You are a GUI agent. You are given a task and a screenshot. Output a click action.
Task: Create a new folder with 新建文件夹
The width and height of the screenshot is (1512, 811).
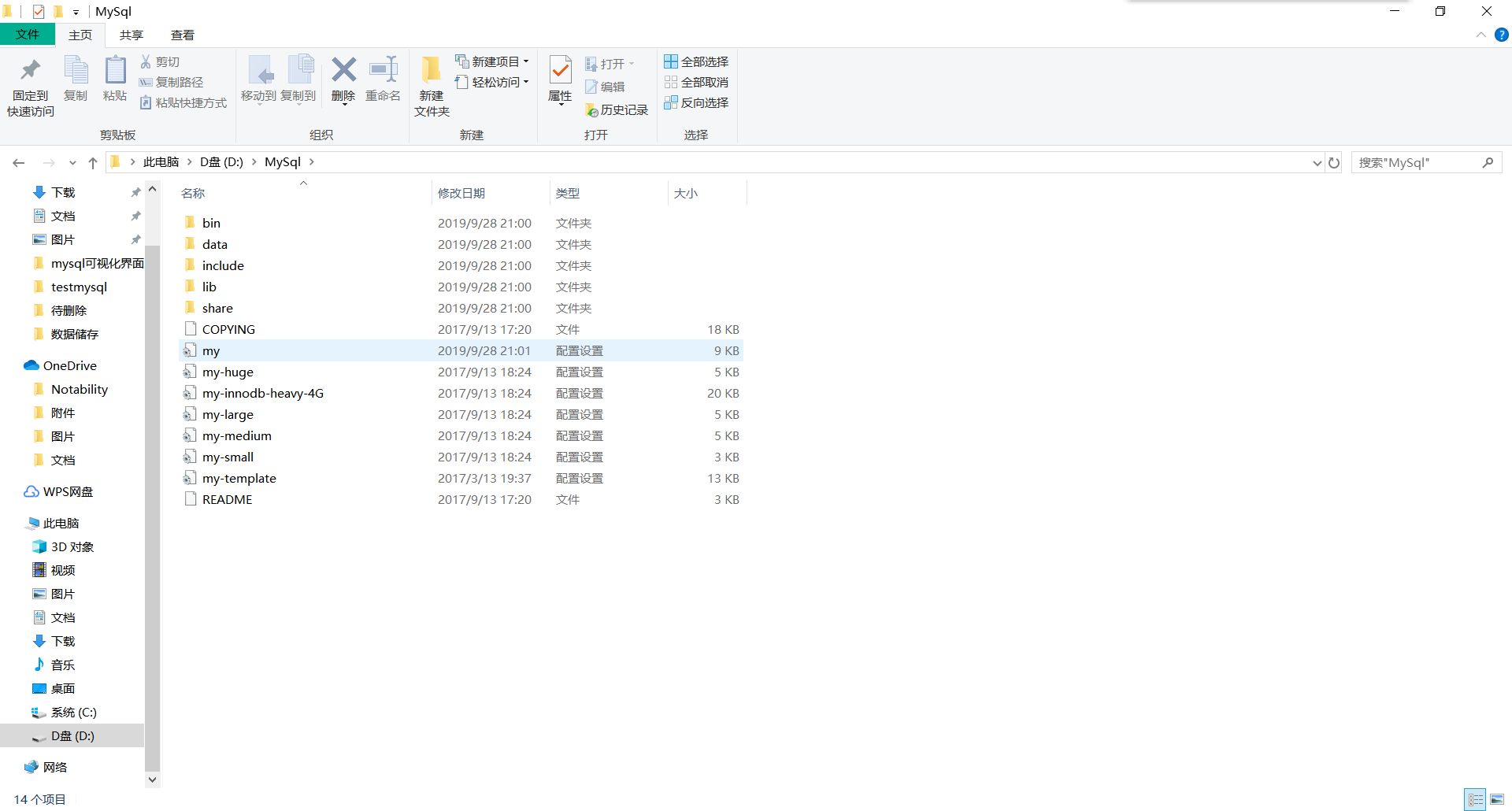(x=431, y=84)
